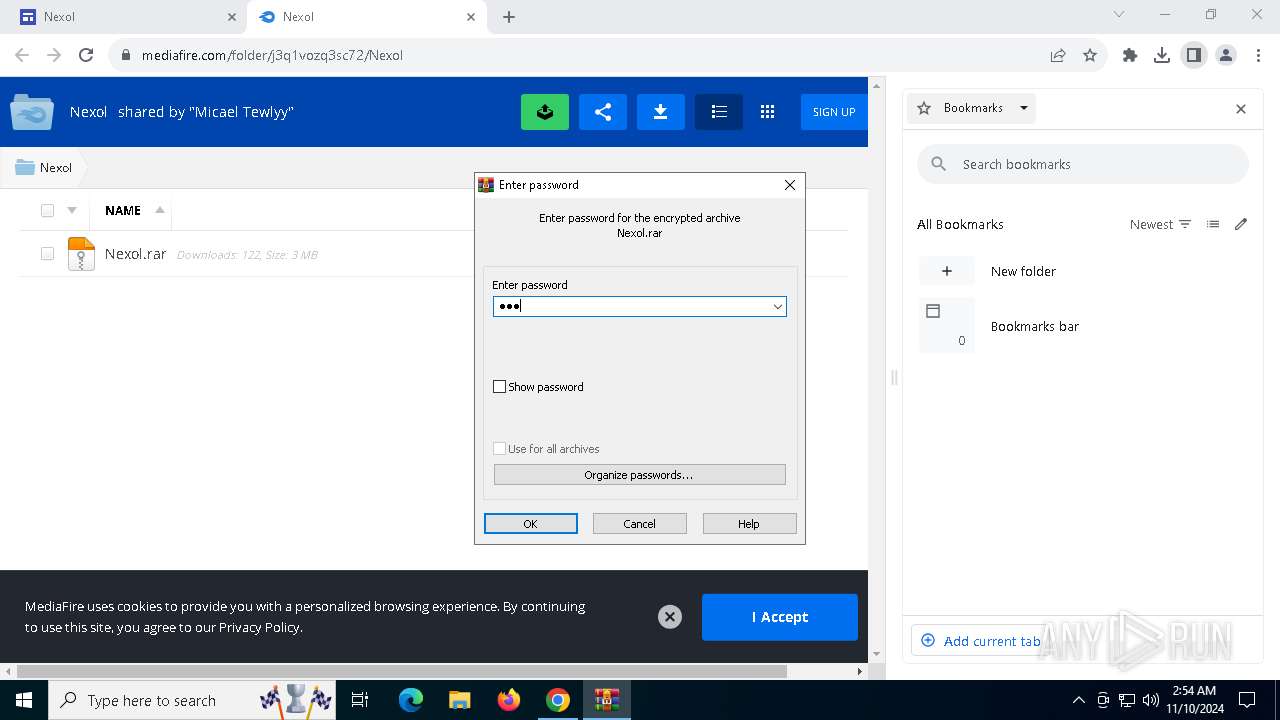Click Organize passwords button
Image resolution: width=1280 pixels, height=720 pixels.
tap(639, 475)
